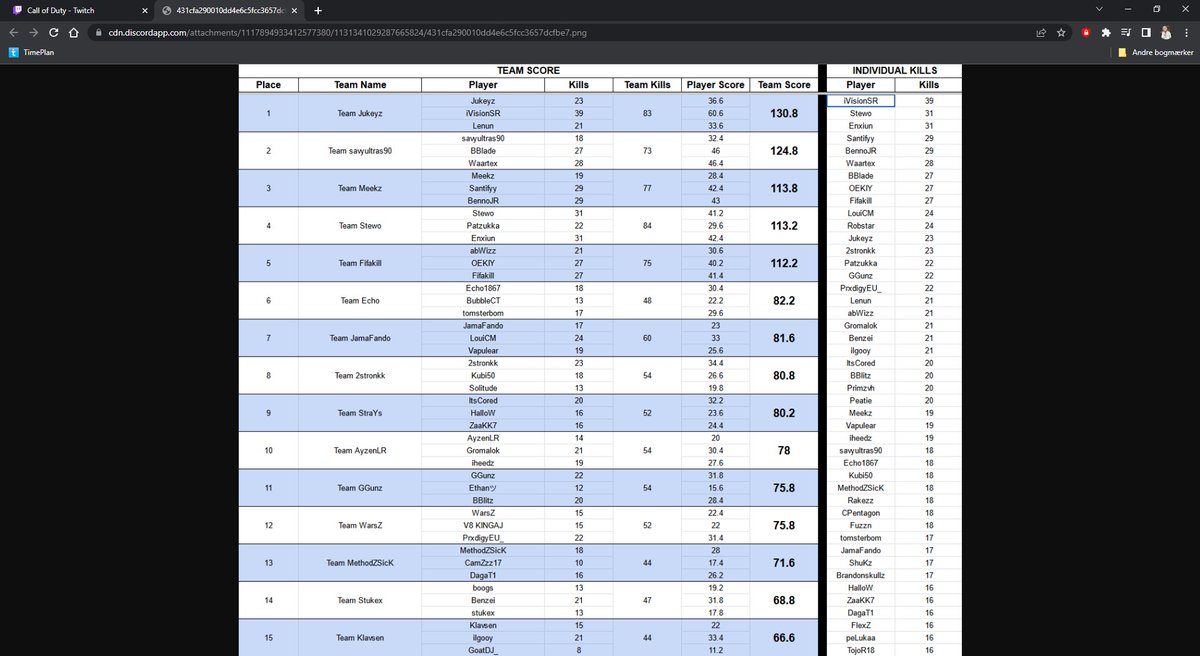This screenshot has height=656, width=1200.
Task: Open the Extensions puzzle-piece icon
Action: [x=1104, y=32]
